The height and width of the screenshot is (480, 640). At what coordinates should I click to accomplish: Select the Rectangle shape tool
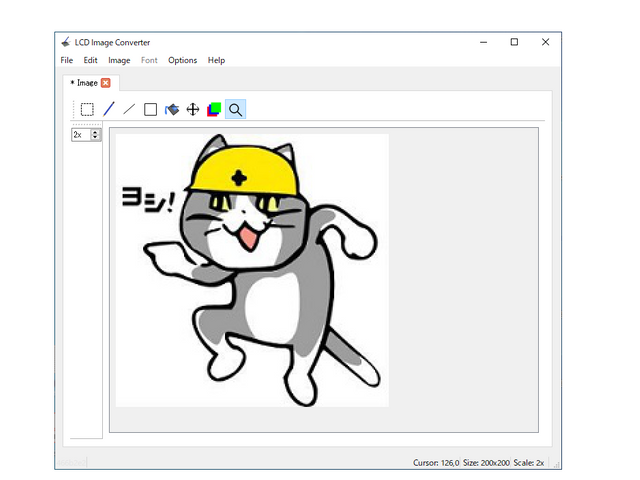click(x=151, y=109)
